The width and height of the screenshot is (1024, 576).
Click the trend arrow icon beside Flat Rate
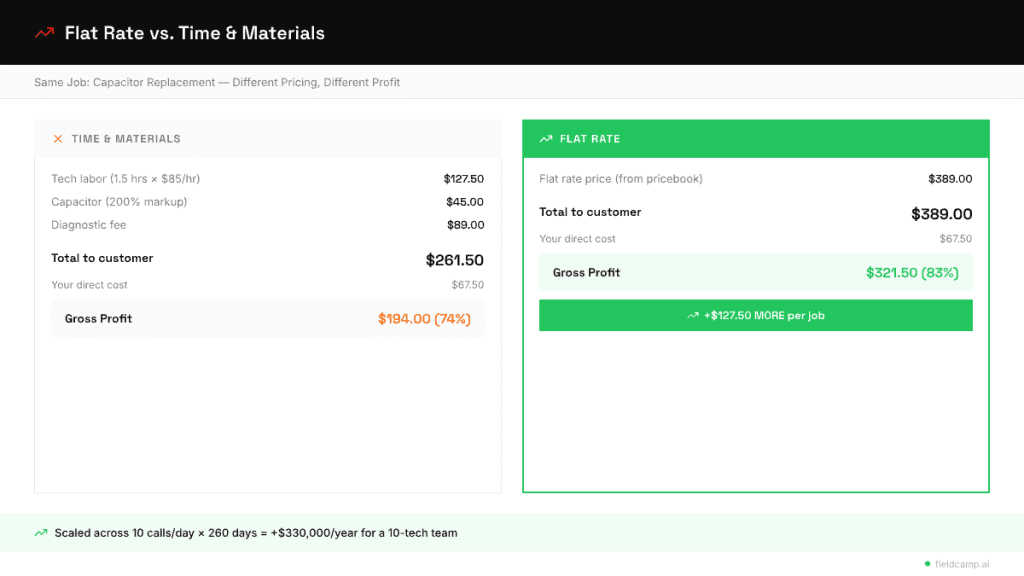[x=546, y=139]
